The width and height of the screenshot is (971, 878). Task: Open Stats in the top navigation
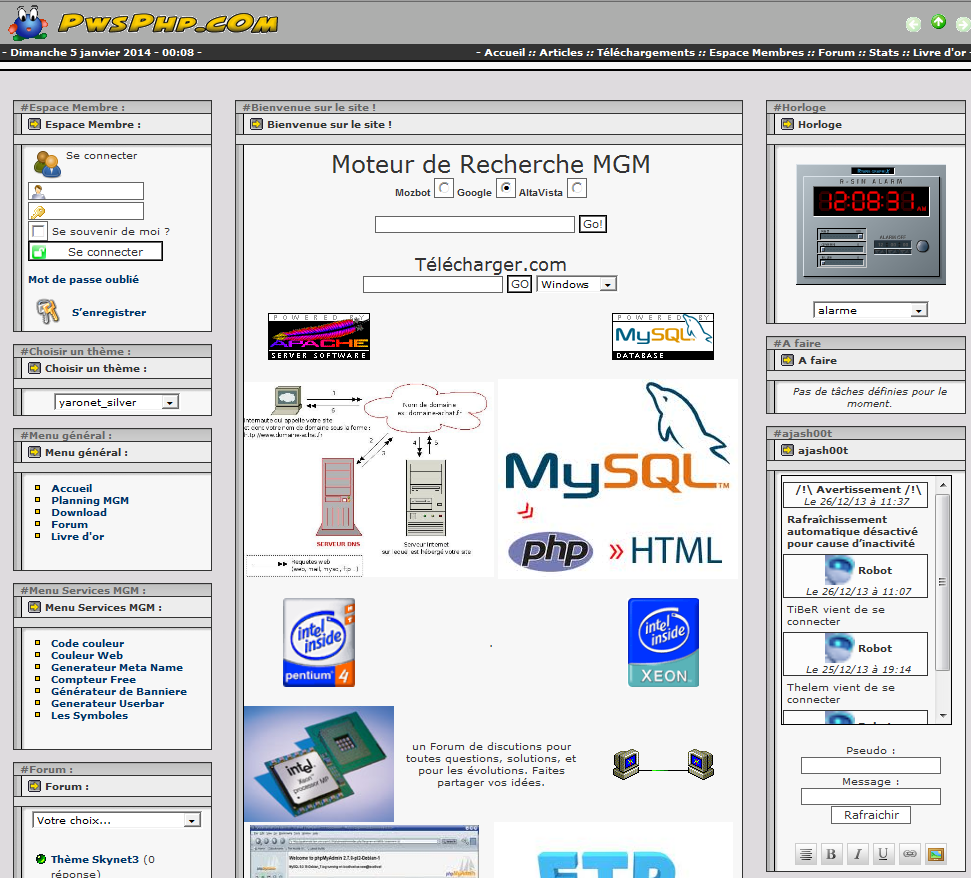[884, 53]
